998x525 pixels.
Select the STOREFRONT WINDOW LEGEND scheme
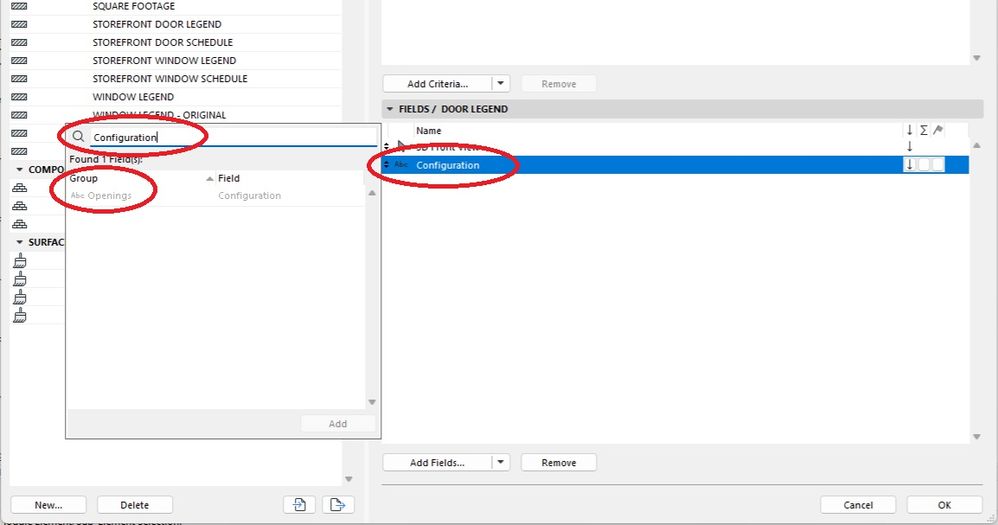tap(164, 60)
